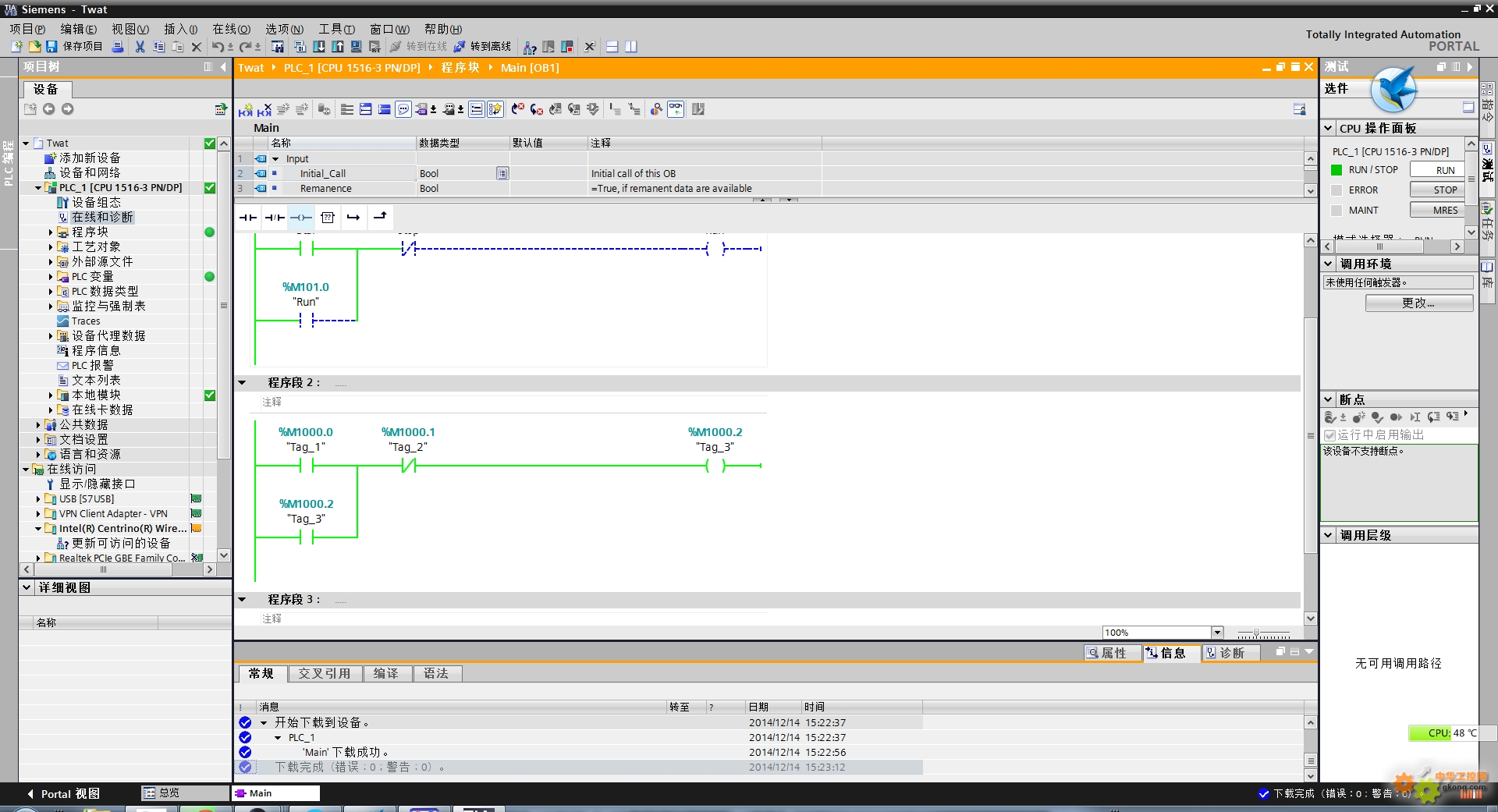Collapse the 详细视图 panel
Viewport: 1498px width, 812px height.
click(27, 587)
